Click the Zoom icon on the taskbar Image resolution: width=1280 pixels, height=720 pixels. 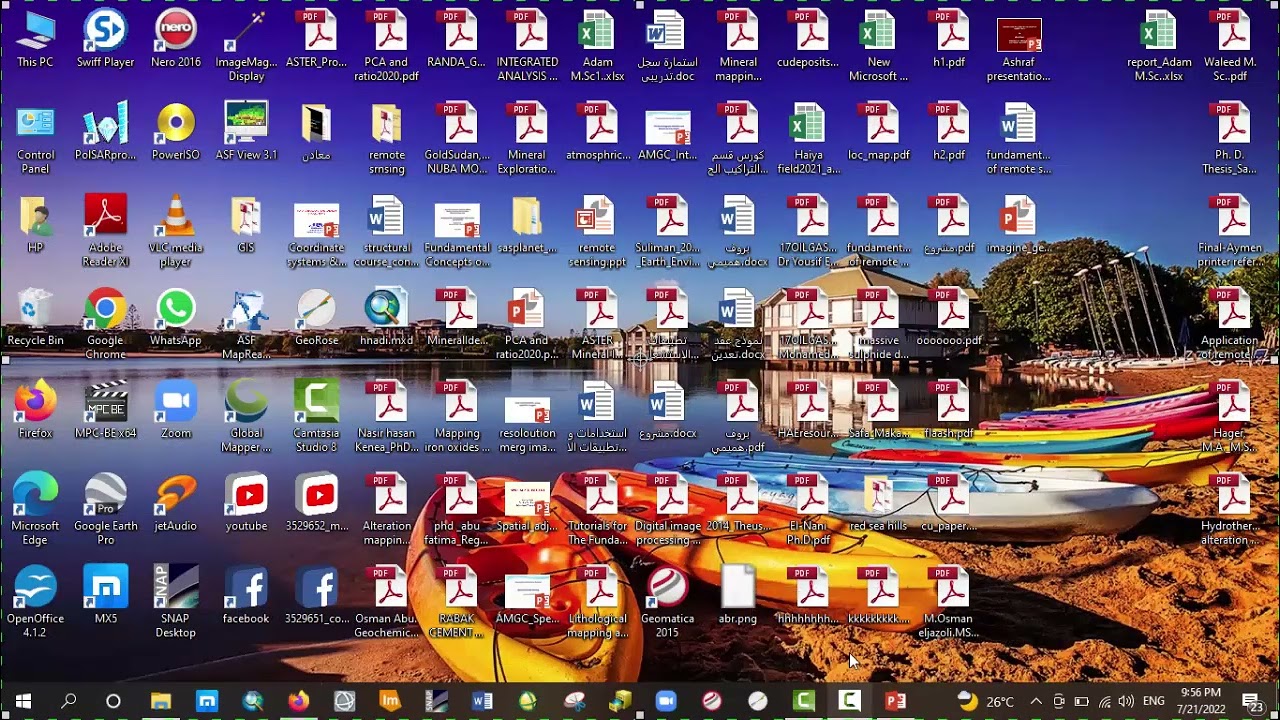[x=665, y=701]
